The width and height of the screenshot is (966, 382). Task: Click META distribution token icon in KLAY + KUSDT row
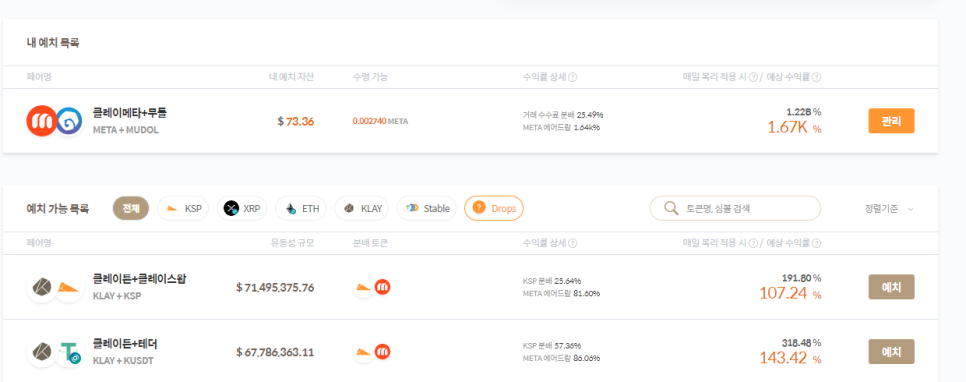click(x=383, y=352)
